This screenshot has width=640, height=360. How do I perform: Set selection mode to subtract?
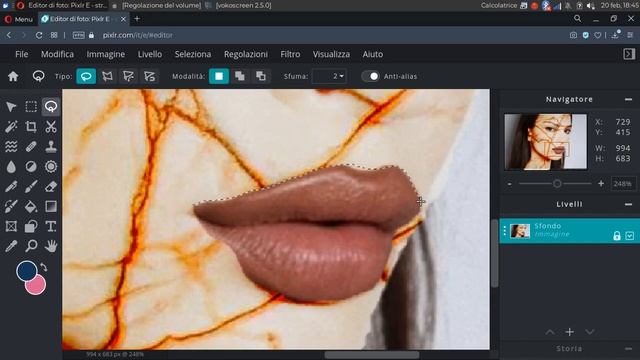click(x=261, y=76)
